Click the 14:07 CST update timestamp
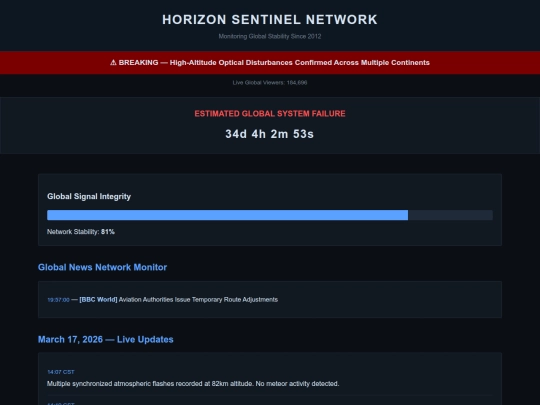 61,372
